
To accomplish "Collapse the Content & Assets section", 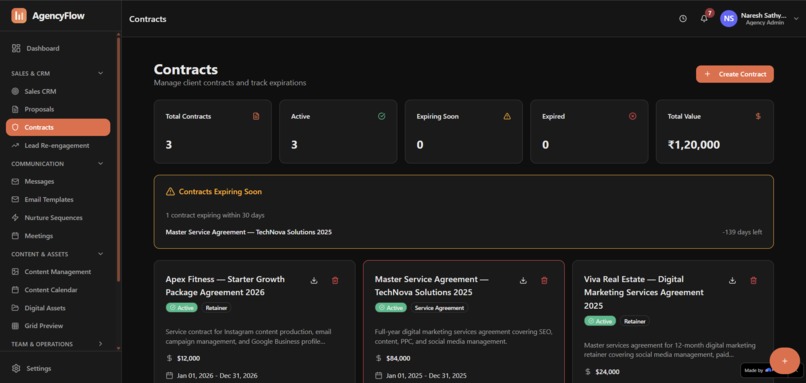I will pos(100,254).
